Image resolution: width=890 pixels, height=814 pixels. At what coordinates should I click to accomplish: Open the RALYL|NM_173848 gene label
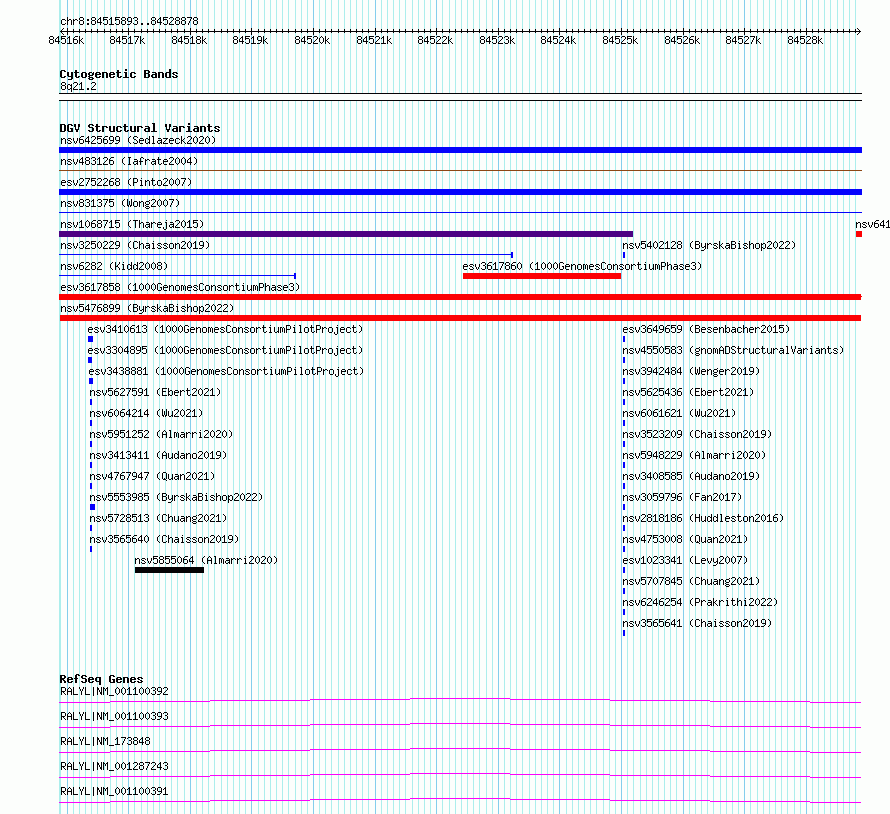coord(105,741)
